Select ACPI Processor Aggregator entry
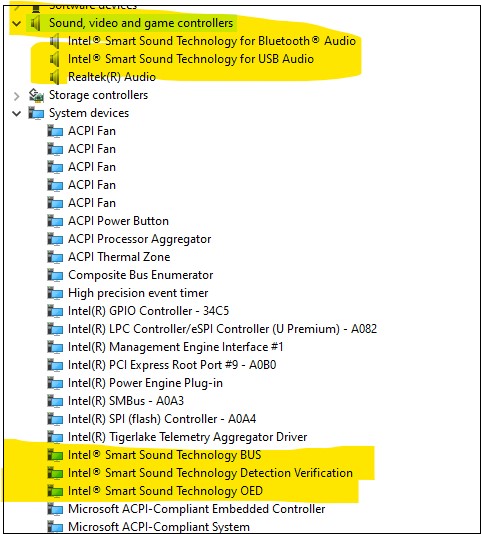This screenshot has width=481, height=534. [x=139, y=239]
